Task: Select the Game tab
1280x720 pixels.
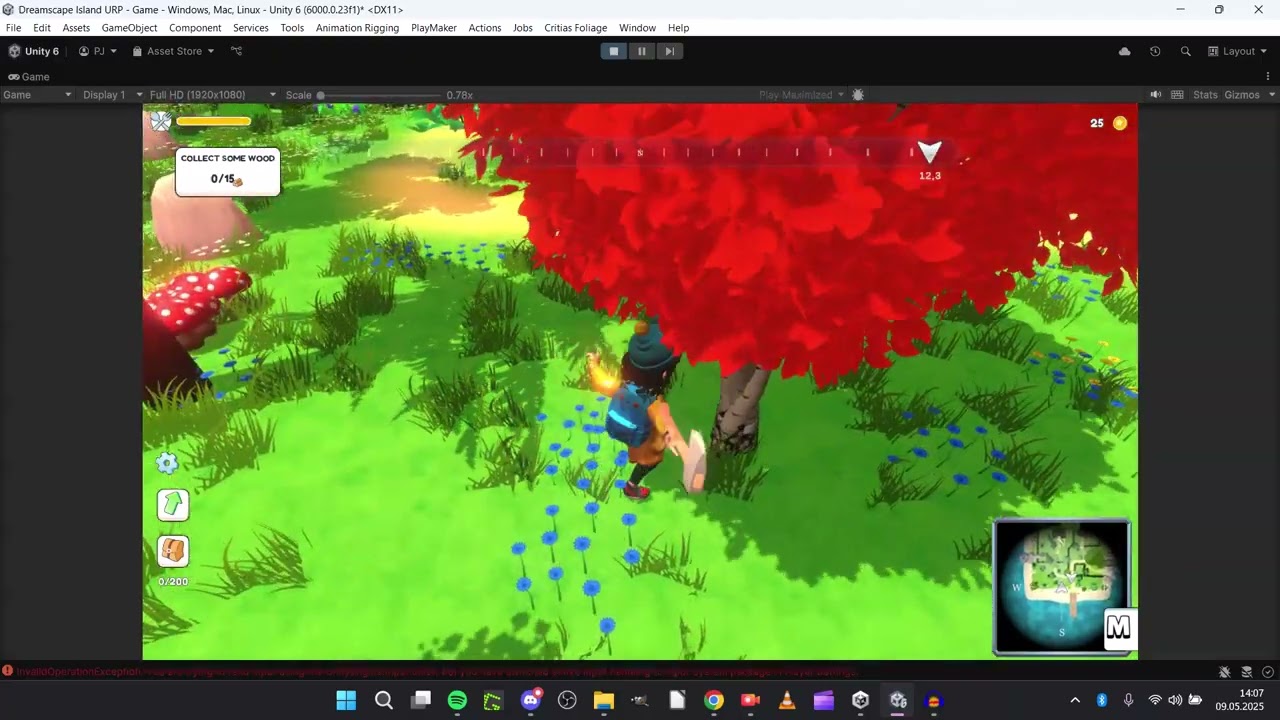Action: tap(28, 76)
